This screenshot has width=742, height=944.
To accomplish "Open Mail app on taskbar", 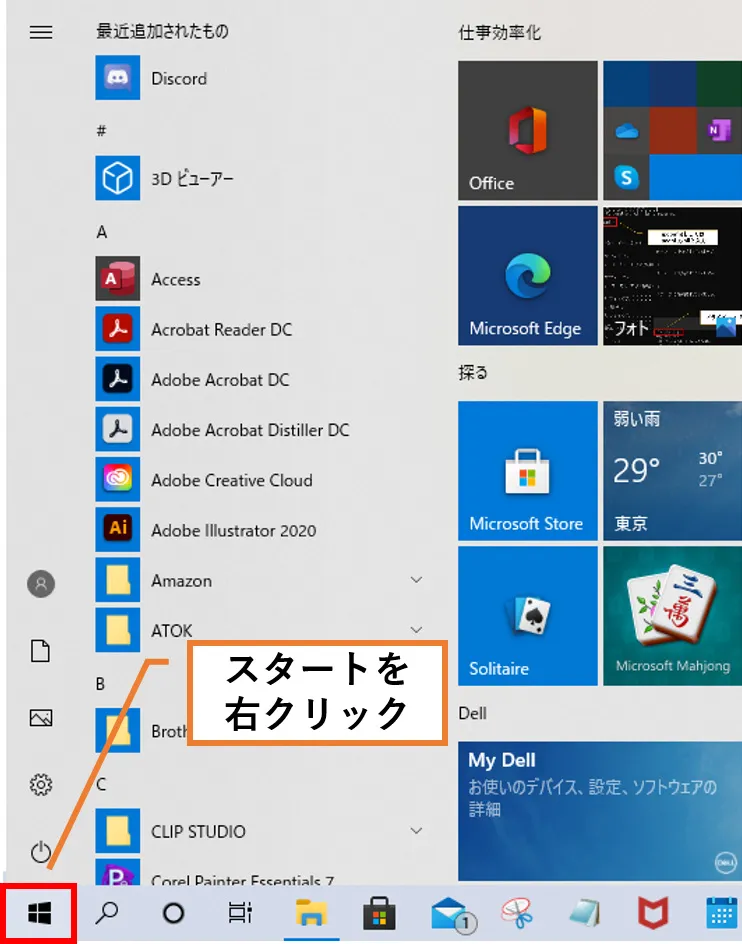I will click(x=452, y=914).
